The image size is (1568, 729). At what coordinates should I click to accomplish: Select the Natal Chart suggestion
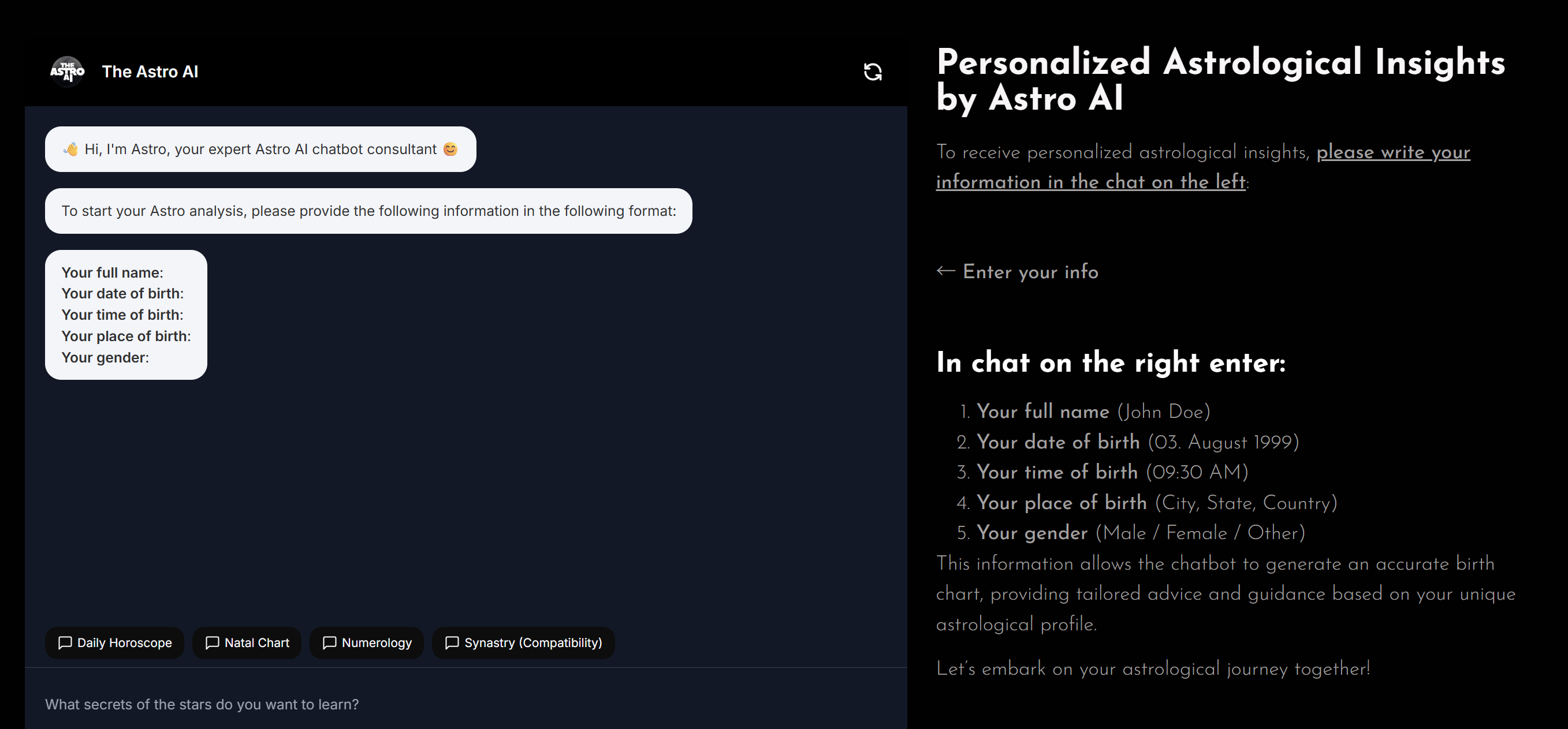pos(247,642)
